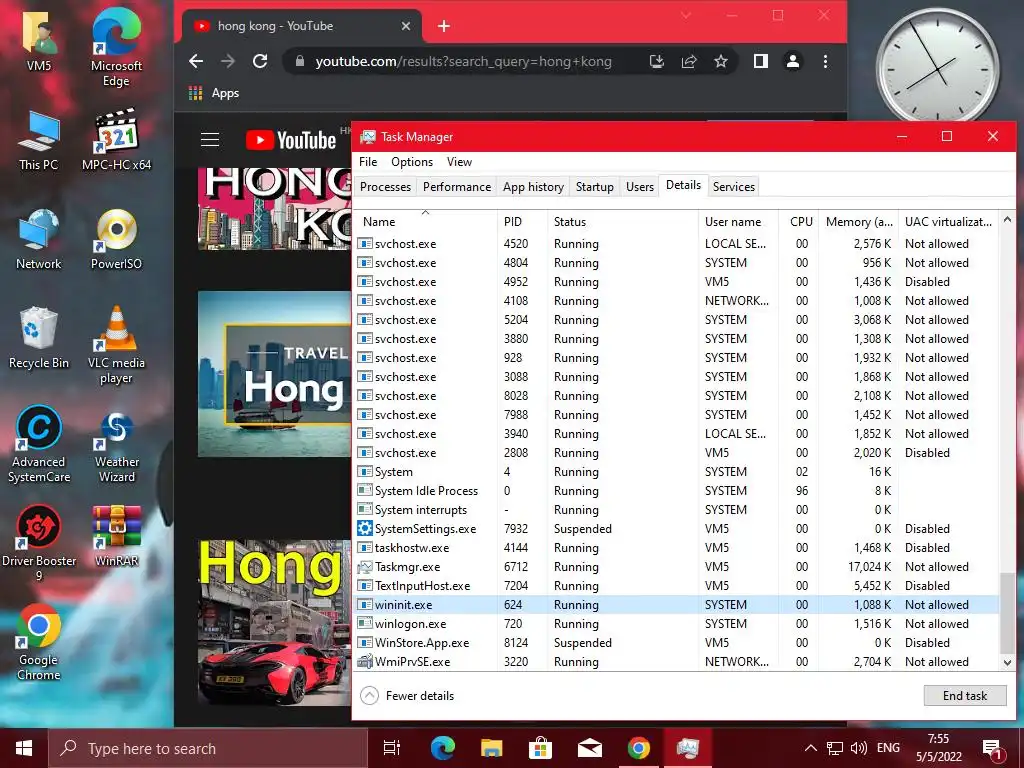Close the hong kong - YouTube tab

coord(406,26)
